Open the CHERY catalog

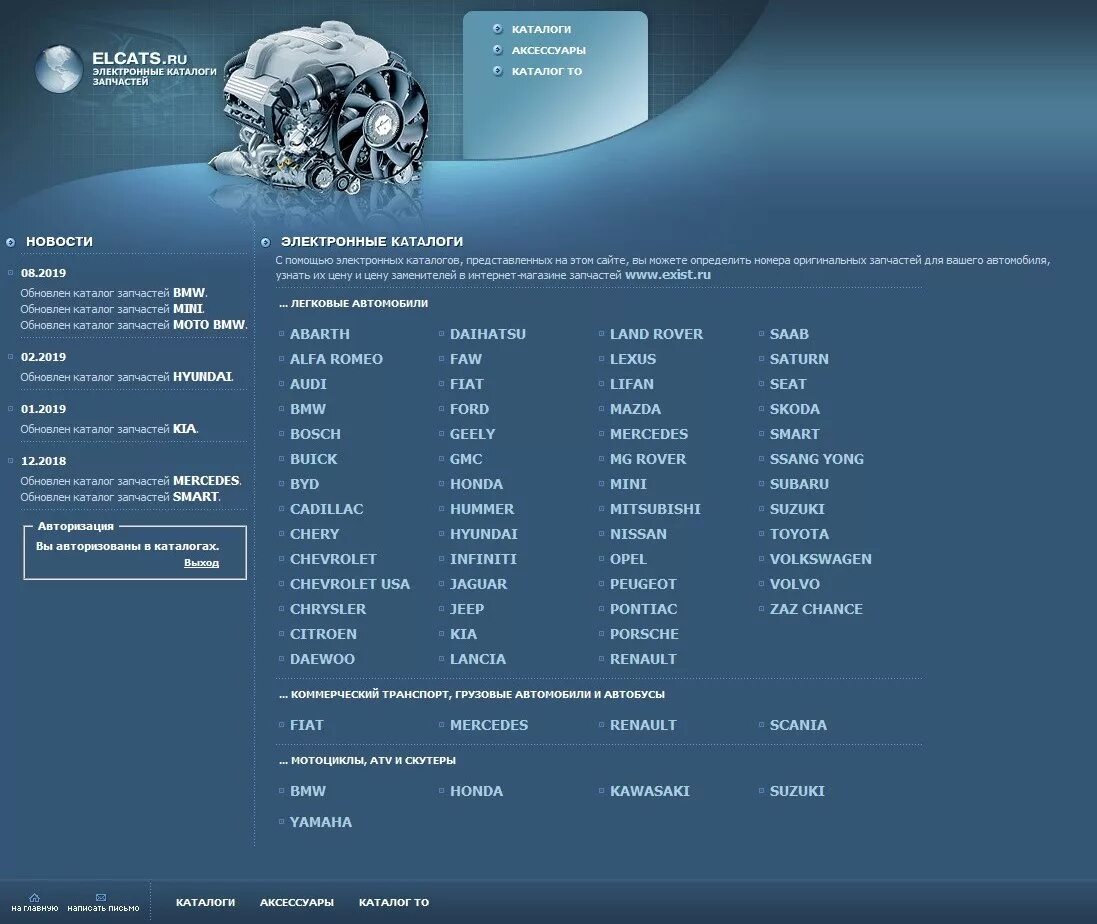[x=315, y=534]
